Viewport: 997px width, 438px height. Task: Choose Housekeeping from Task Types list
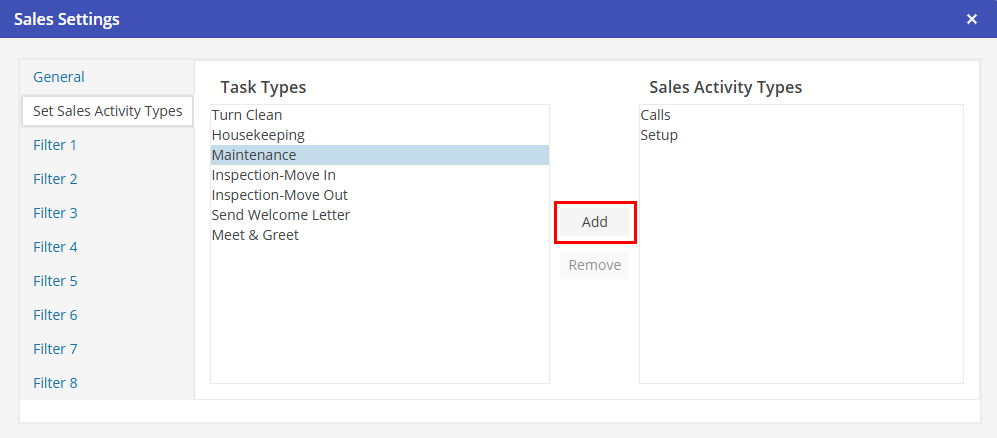258,135
